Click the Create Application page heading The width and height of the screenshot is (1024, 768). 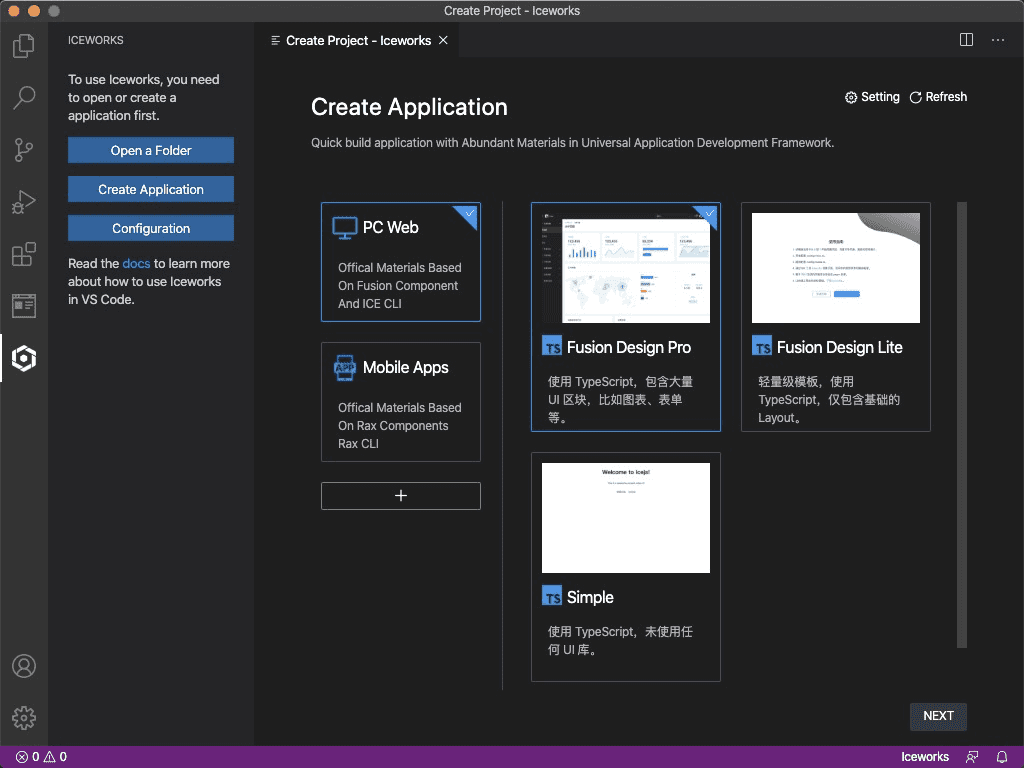[x=409, y=107]
